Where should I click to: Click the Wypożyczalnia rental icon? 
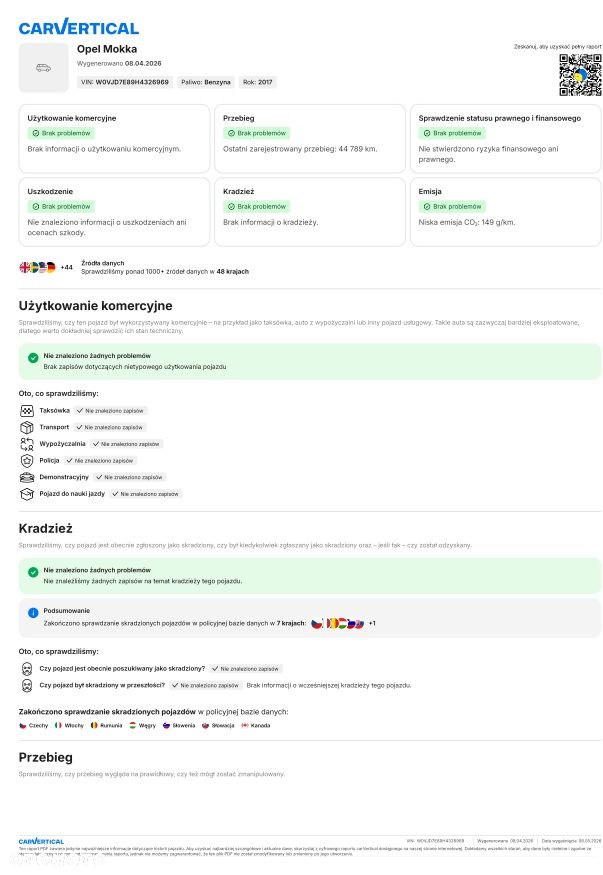(x=27, y=444)
